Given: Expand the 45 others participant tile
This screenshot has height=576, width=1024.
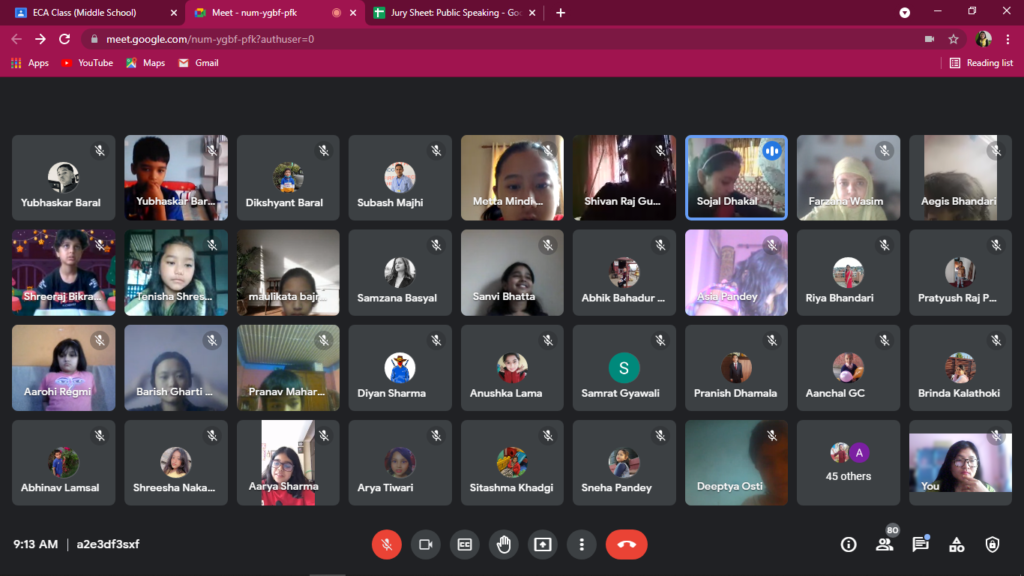Looking at the screenshot, I should 848,463.
